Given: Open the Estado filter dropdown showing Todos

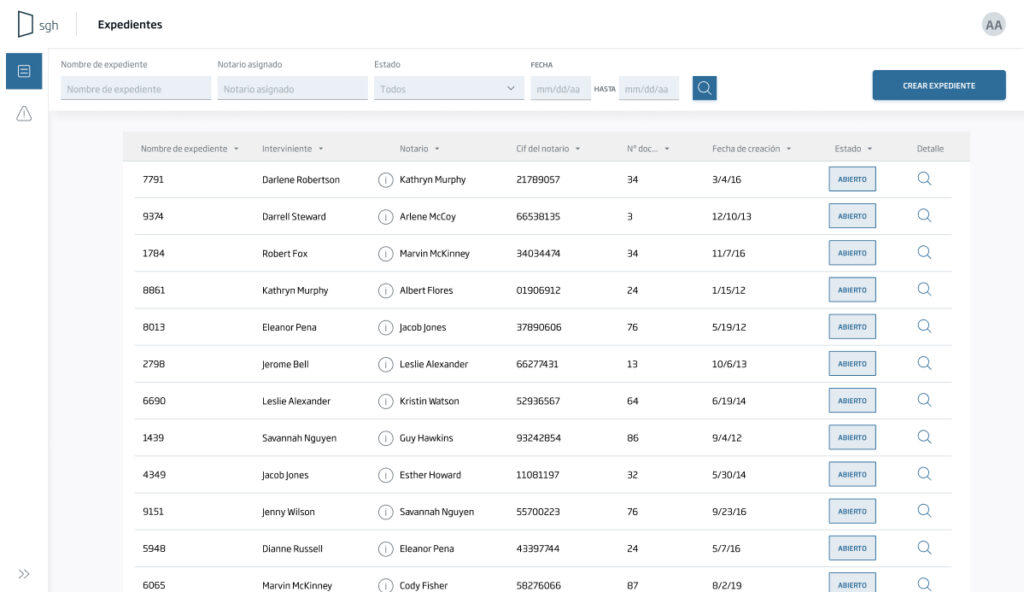Looking at the screenshot, I should [x=448, y=88].
